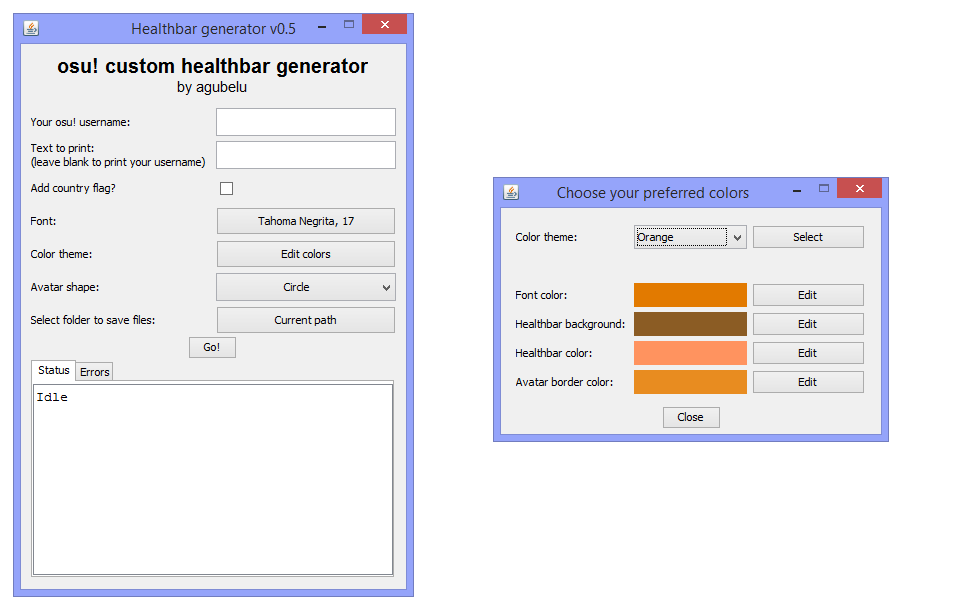Tick the Add country flag checkbox
Screen dimensions: 972x609
pos(226,189)
